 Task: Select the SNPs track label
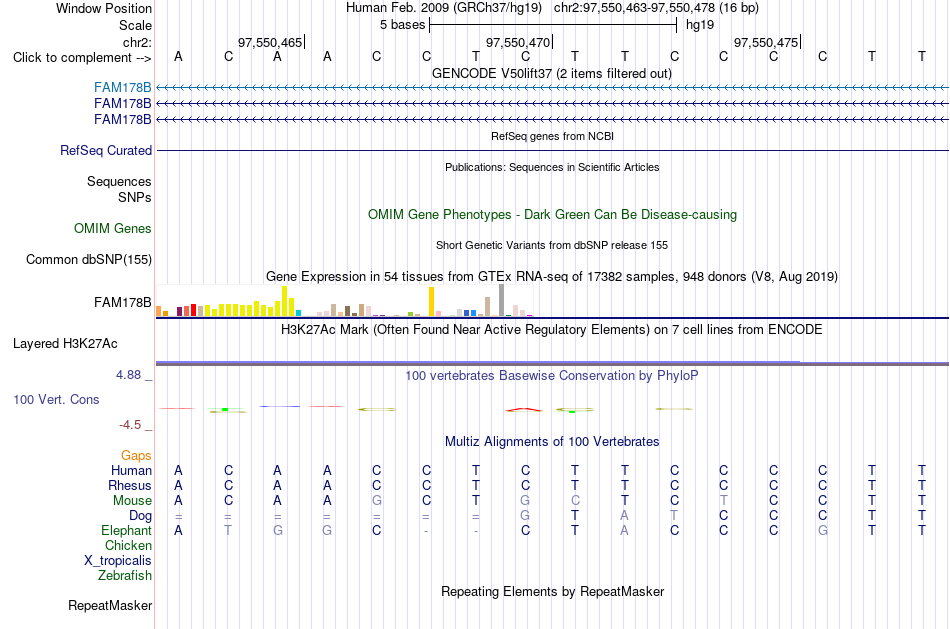click(x=135, y=198)
